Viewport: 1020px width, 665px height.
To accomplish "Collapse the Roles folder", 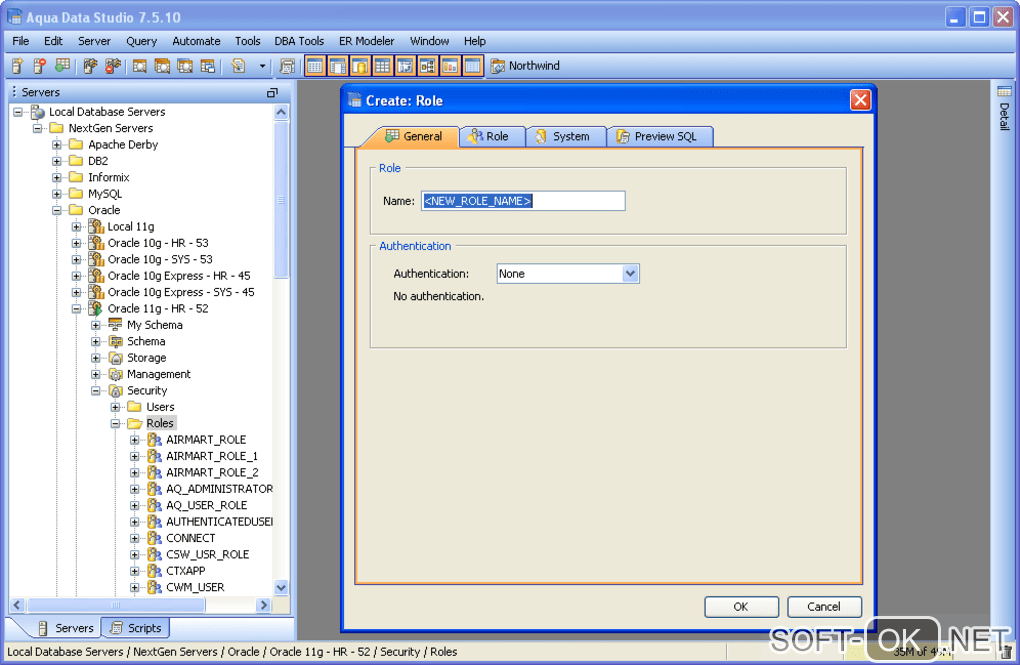I will 115,424.
